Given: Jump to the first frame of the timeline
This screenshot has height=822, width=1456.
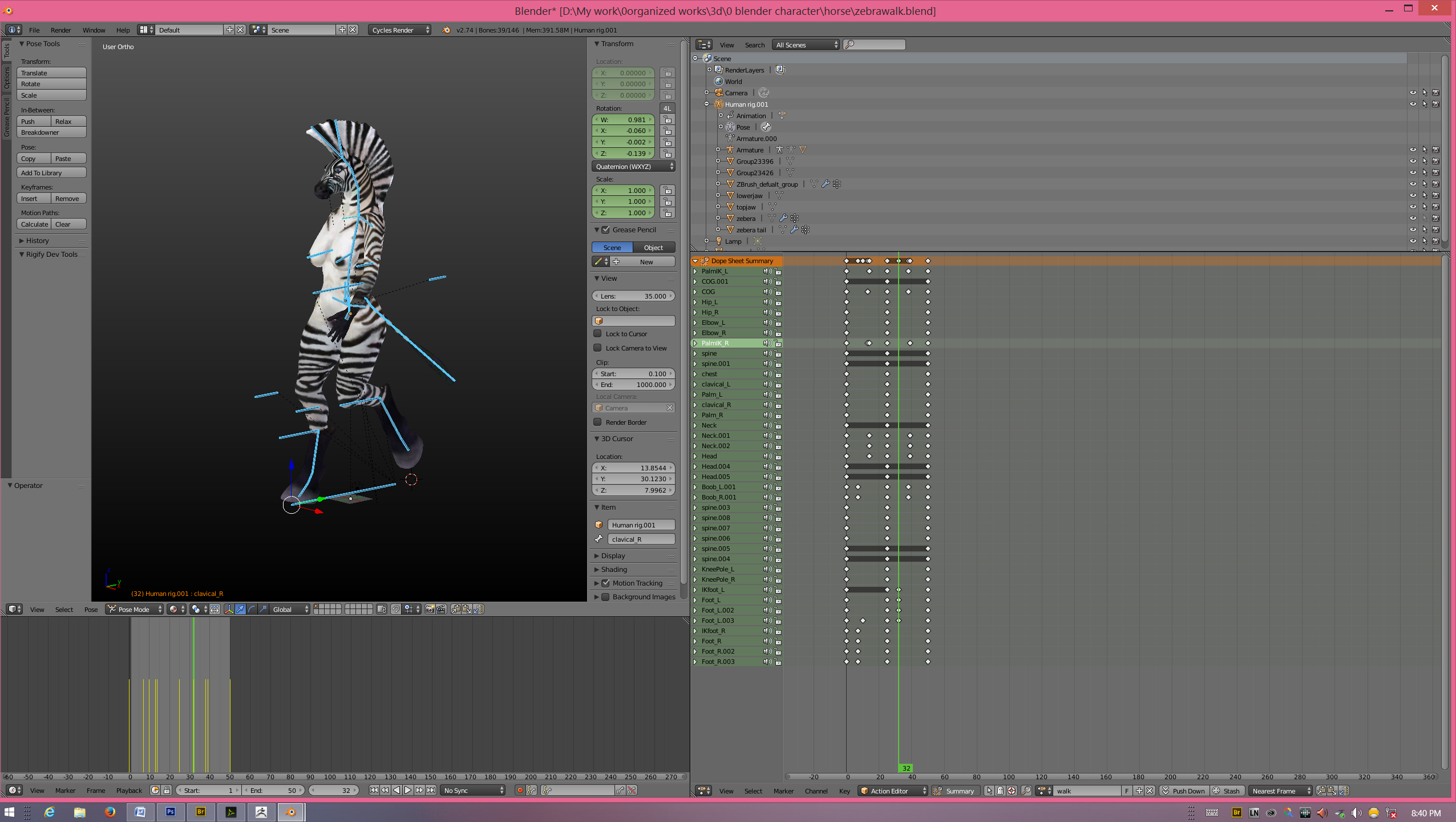Looking at the screenshot, I should [373, 790].
